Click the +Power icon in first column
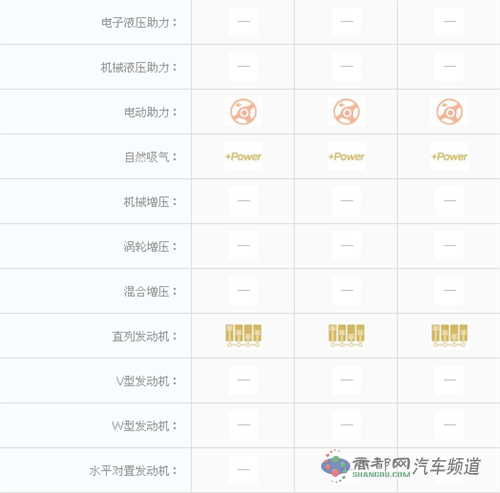The image size is (500, 493). [243, 157]
